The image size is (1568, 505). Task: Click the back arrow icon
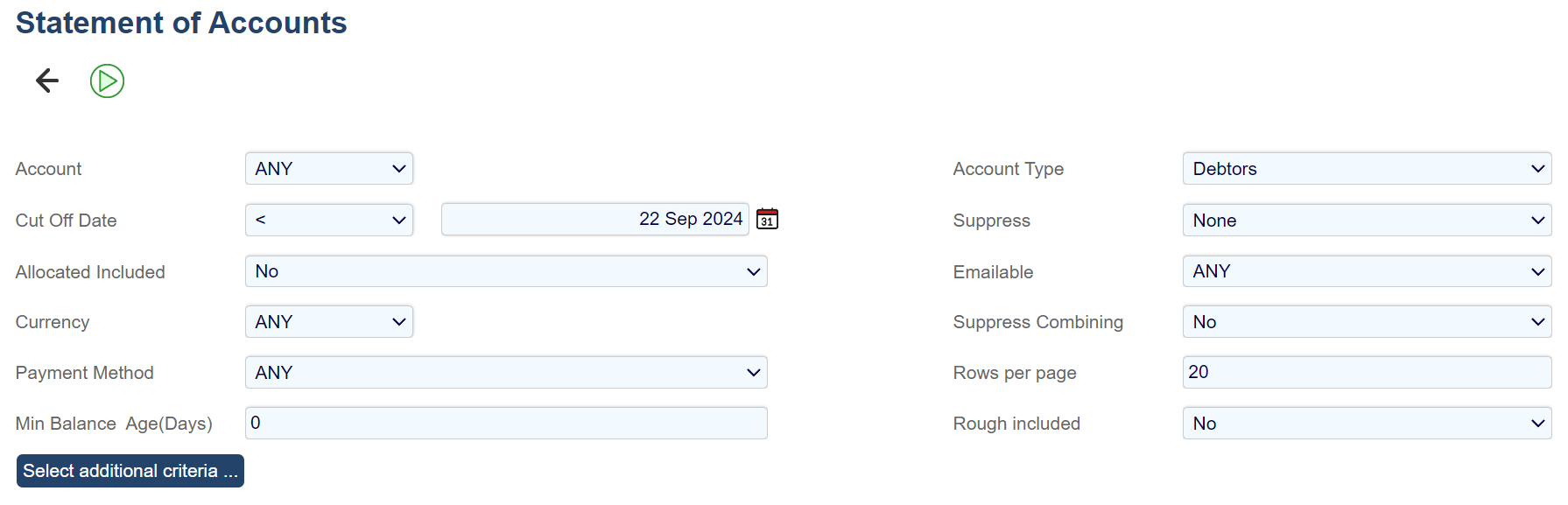coord(47,81)
